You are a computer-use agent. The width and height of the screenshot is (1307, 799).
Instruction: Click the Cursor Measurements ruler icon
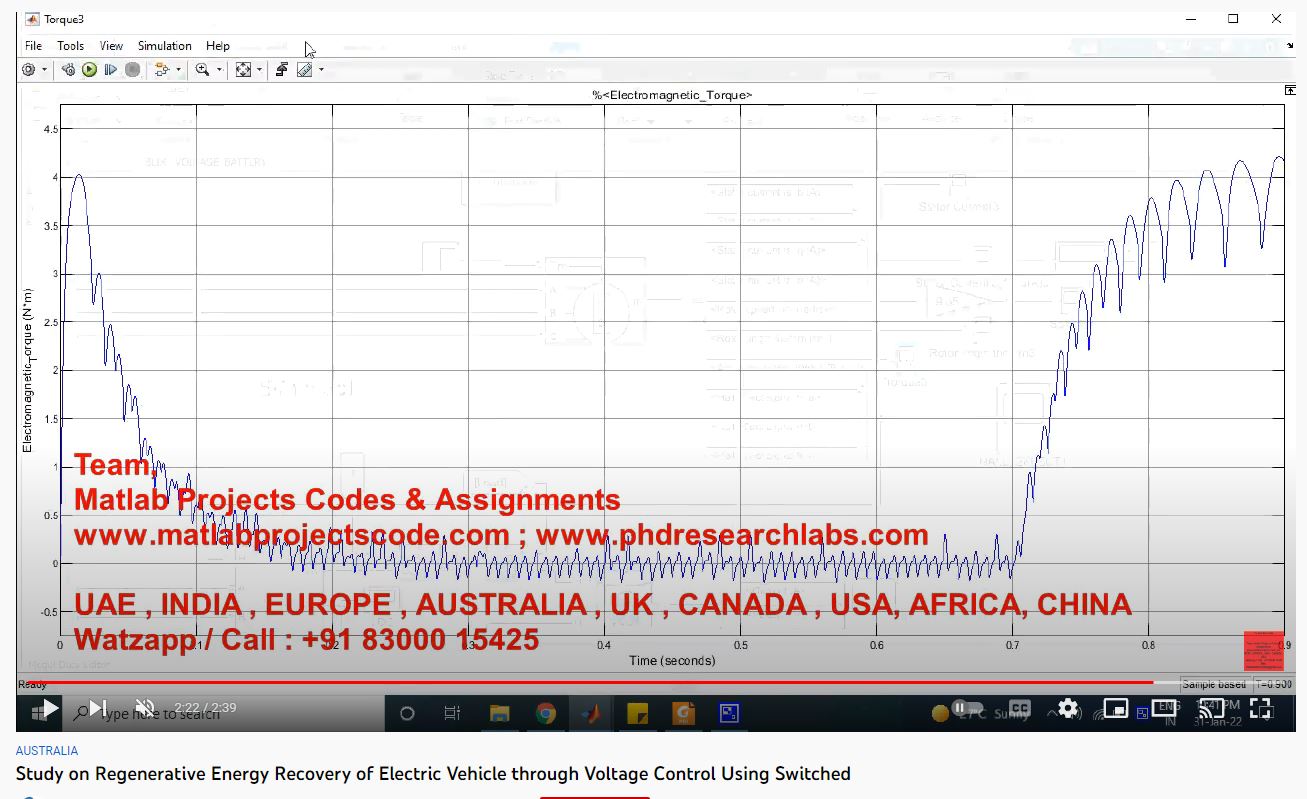(305, 70)
